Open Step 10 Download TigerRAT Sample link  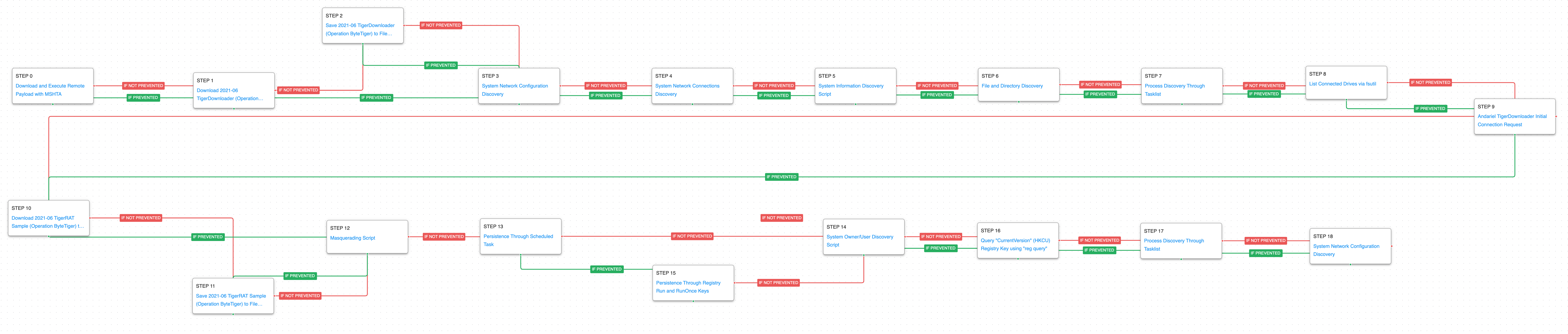[43, 218]
